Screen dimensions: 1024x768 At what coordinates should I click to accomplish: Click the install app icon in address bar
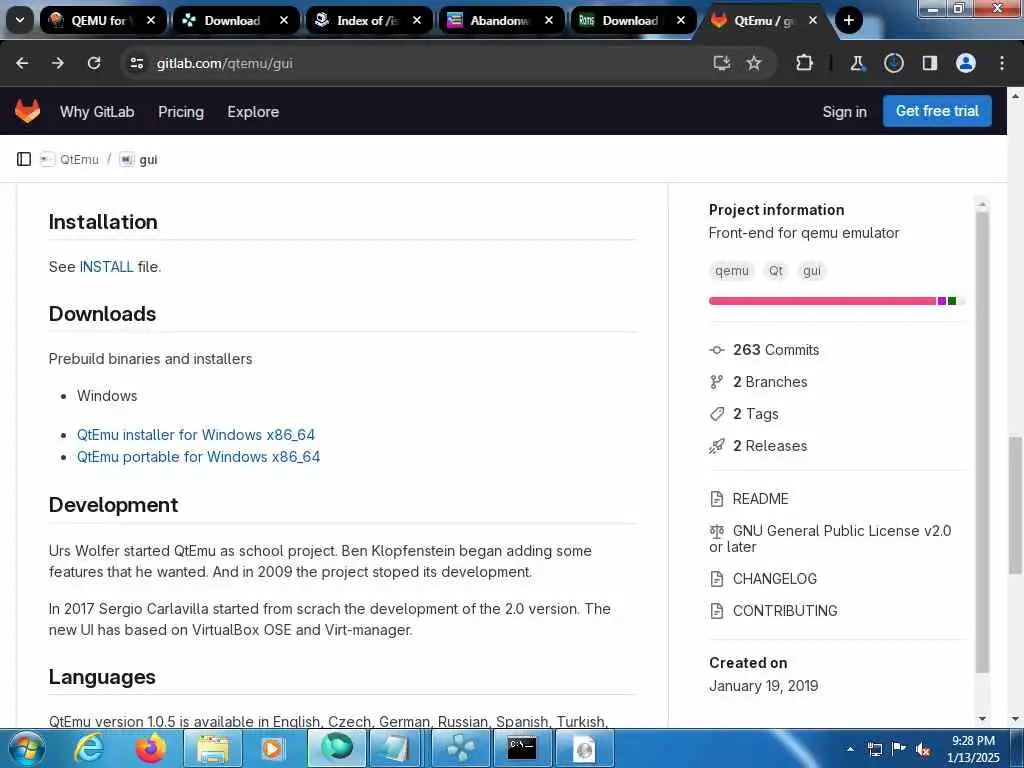(x=722, y=63)
